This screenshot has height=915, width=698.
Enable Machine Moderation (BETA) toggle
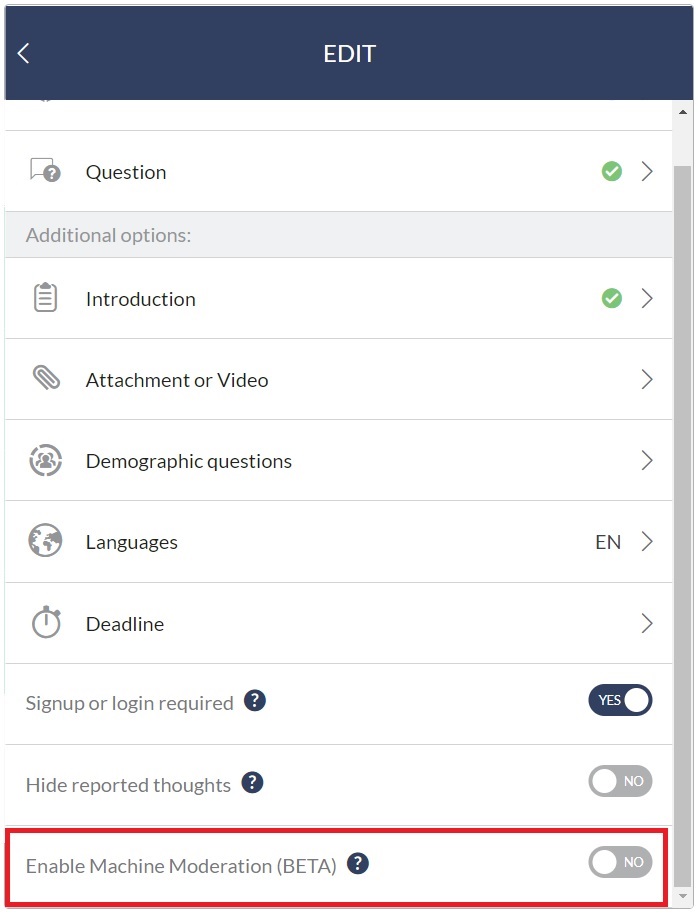[x=620, y=862]
